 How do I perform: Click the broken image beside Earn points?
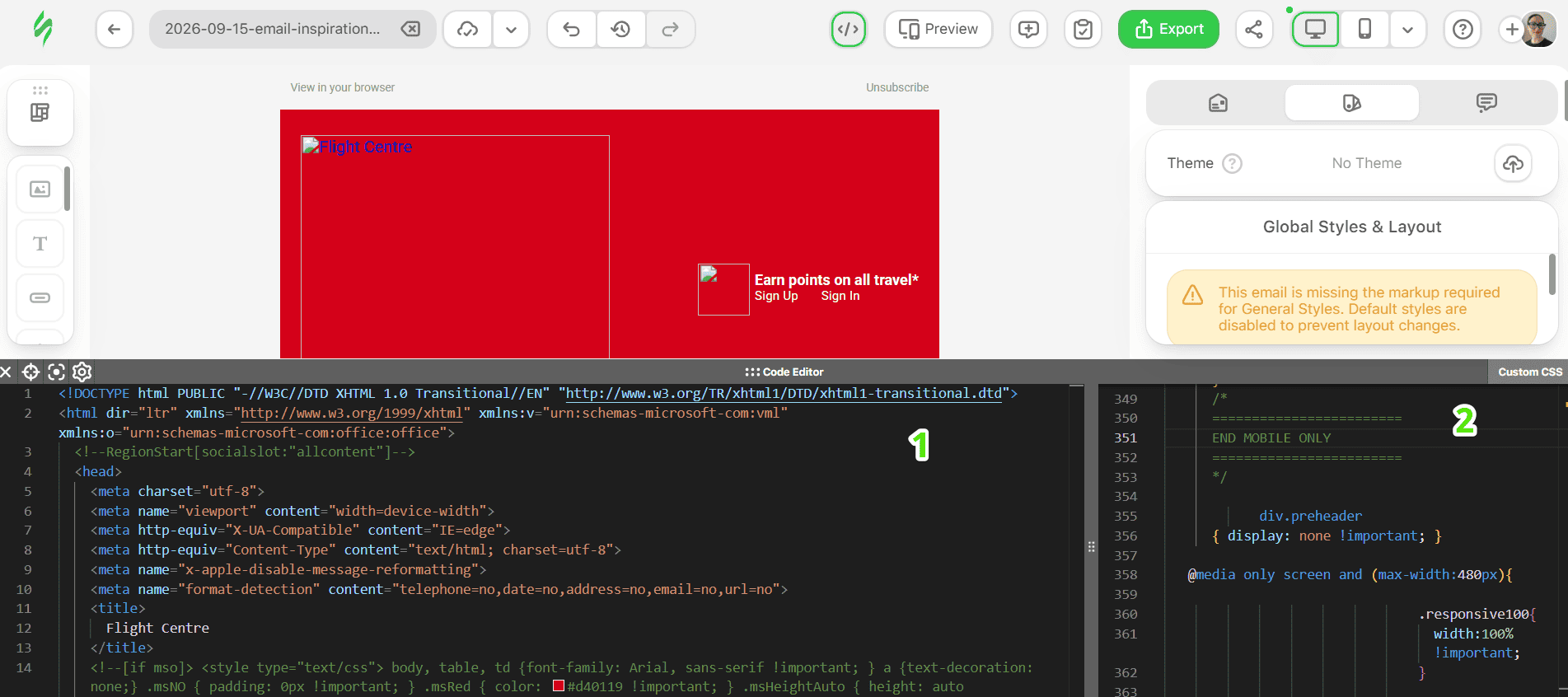[723, 289]
